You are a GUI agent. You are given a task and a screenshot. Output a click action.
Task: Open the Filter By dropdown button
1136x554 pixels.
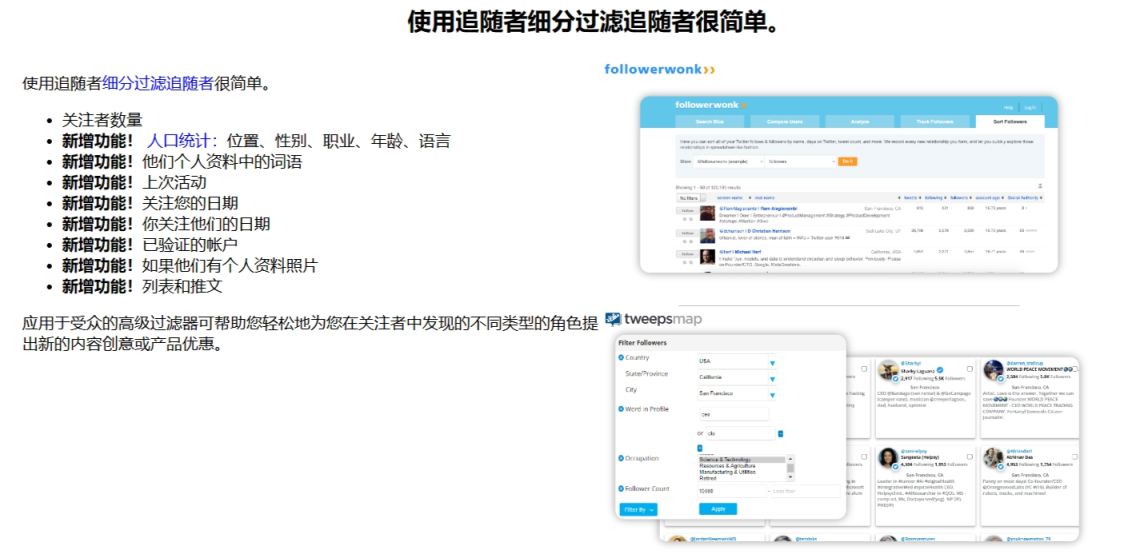(638, 509)
